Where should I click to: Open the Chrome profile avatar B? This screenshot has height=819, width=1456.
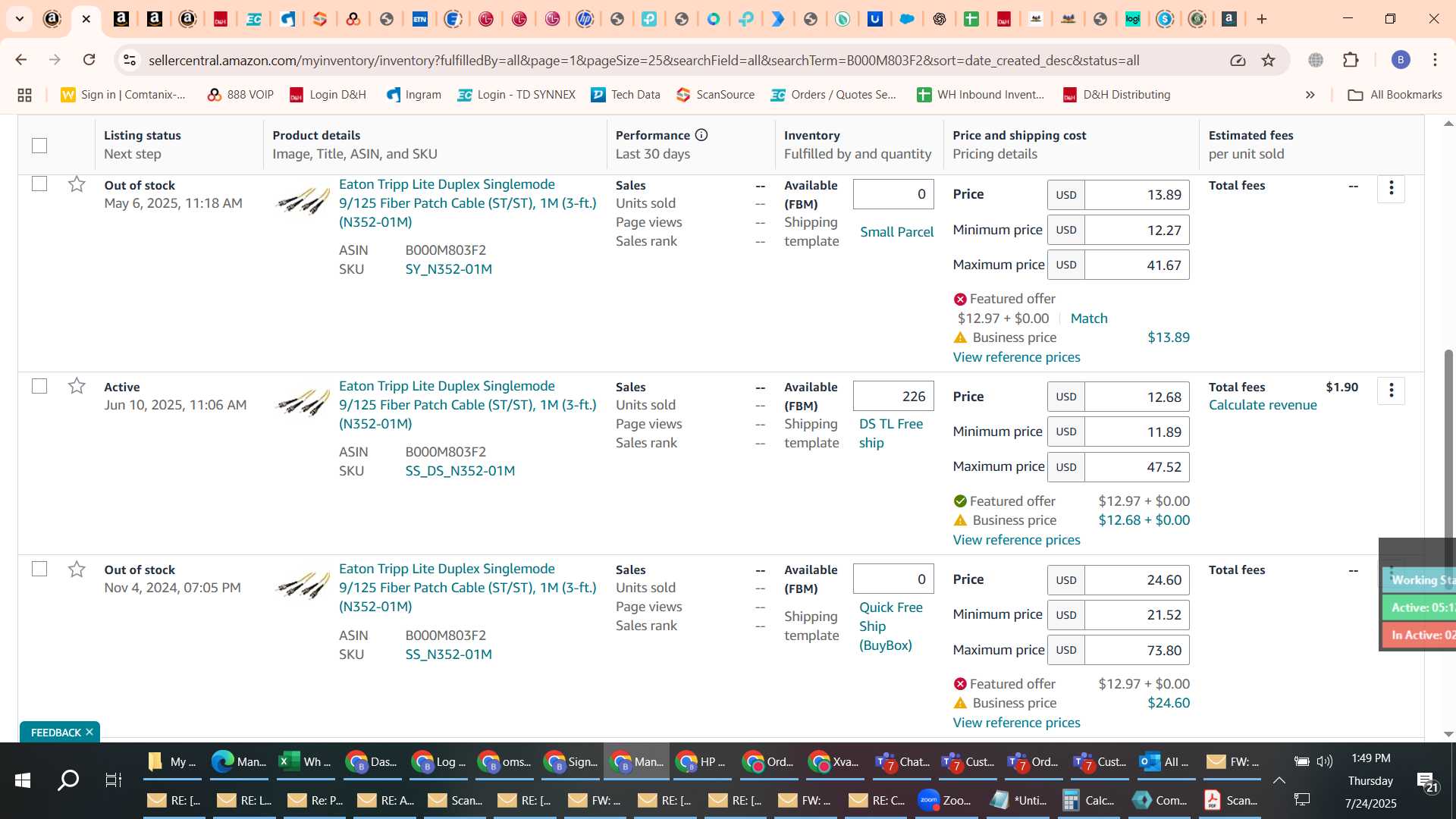(x=1401, y=60)
